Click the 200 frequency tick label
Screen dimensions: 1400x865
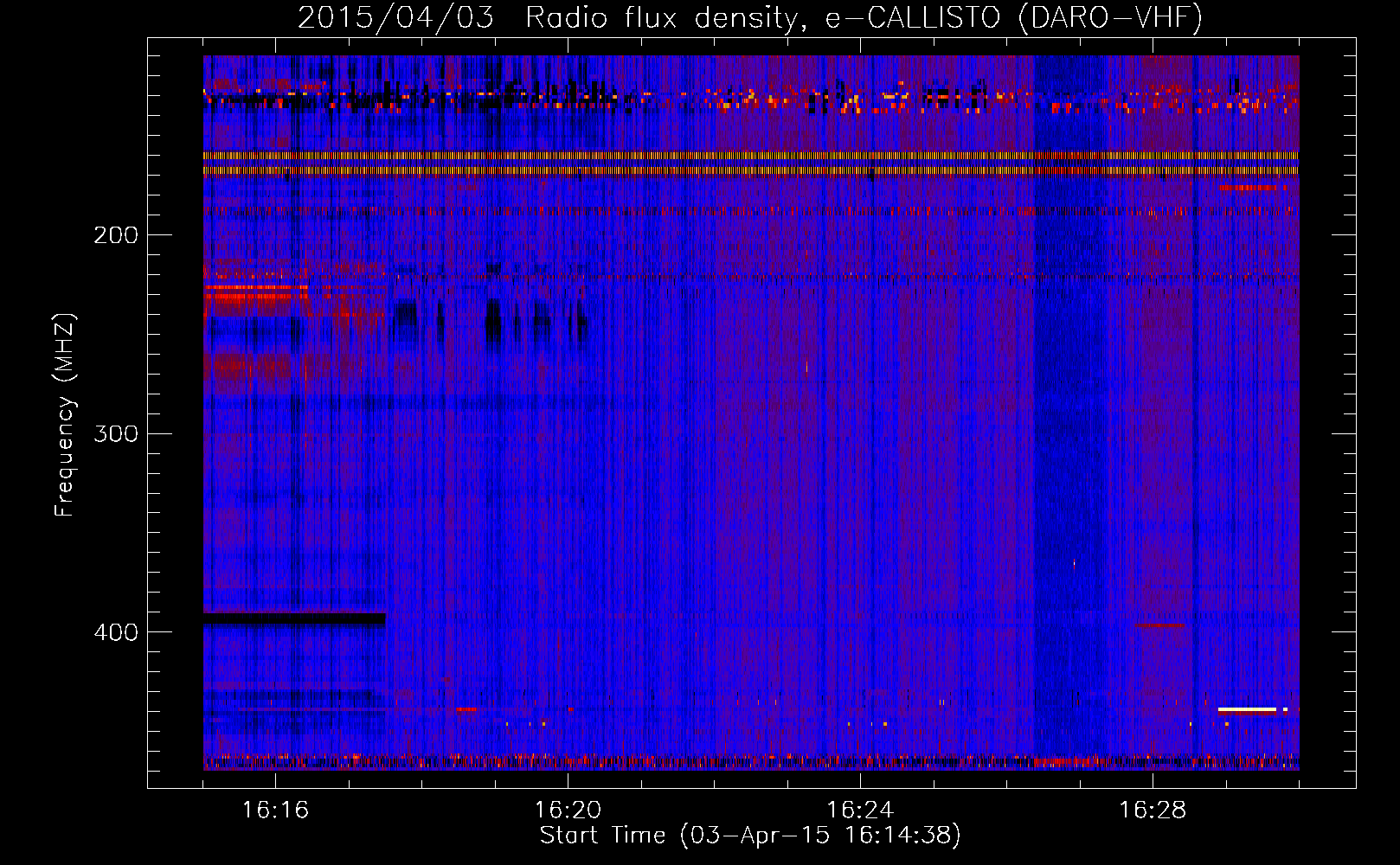(x=116, y=235)
